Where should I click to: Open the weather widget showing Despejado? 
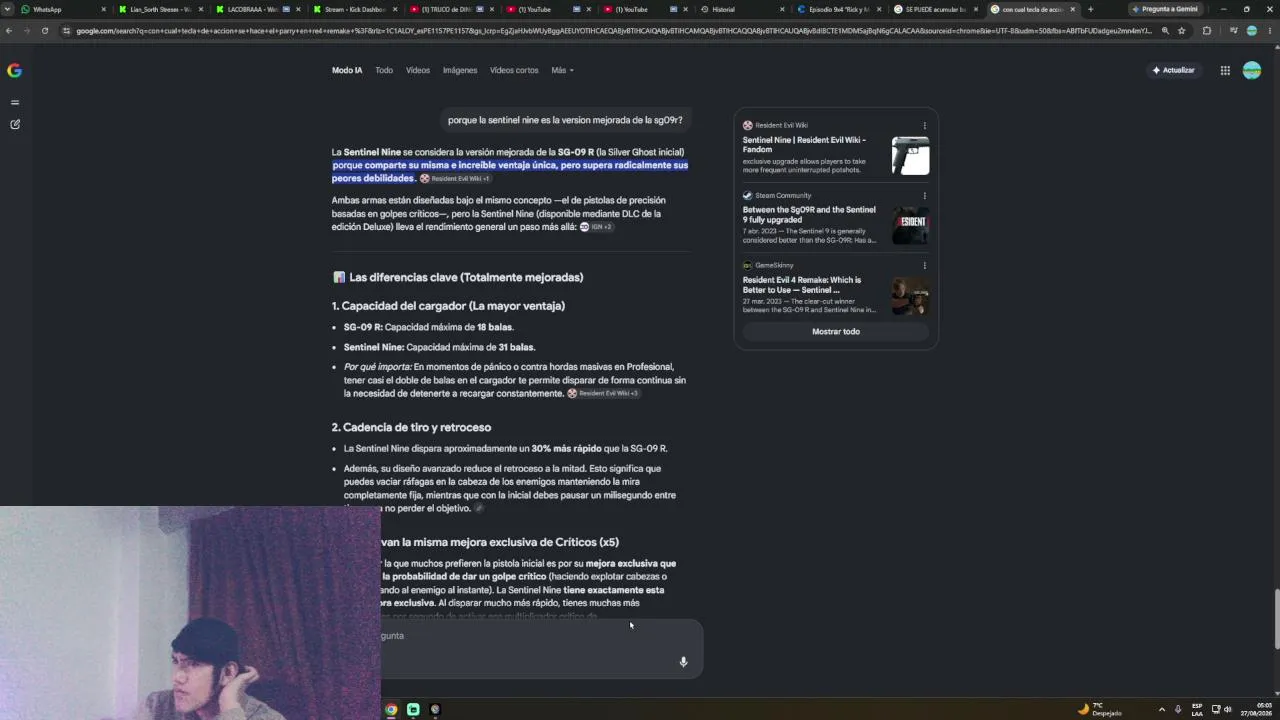pos(1099,710)
